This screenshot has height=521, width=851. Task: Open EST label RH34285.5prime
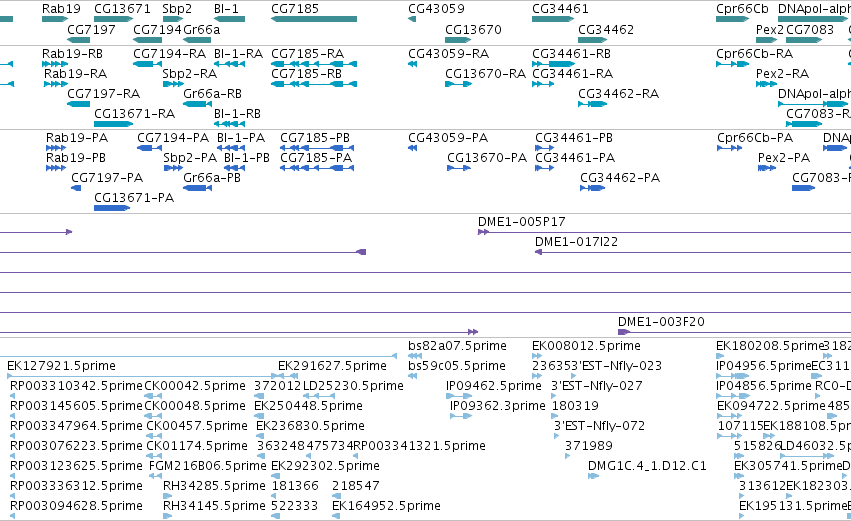tap(214, 486)
